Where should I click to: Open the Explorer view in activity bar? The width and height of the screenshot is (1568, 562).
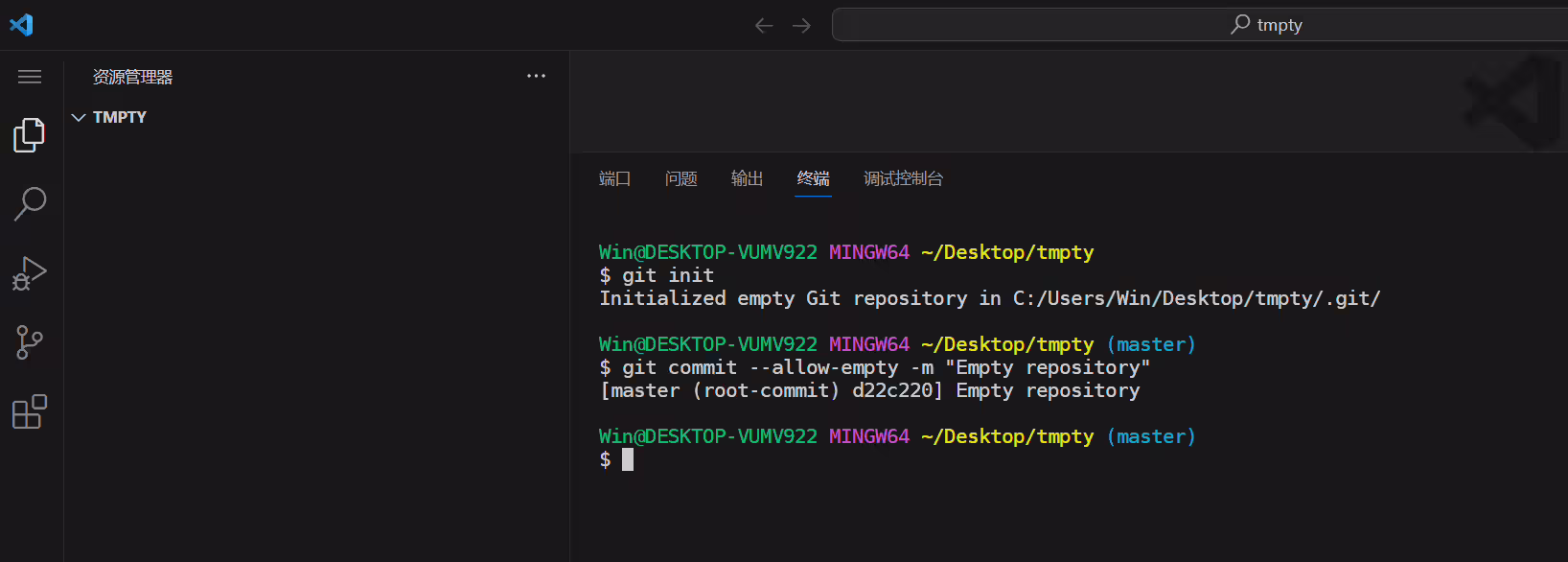[30, 135]
